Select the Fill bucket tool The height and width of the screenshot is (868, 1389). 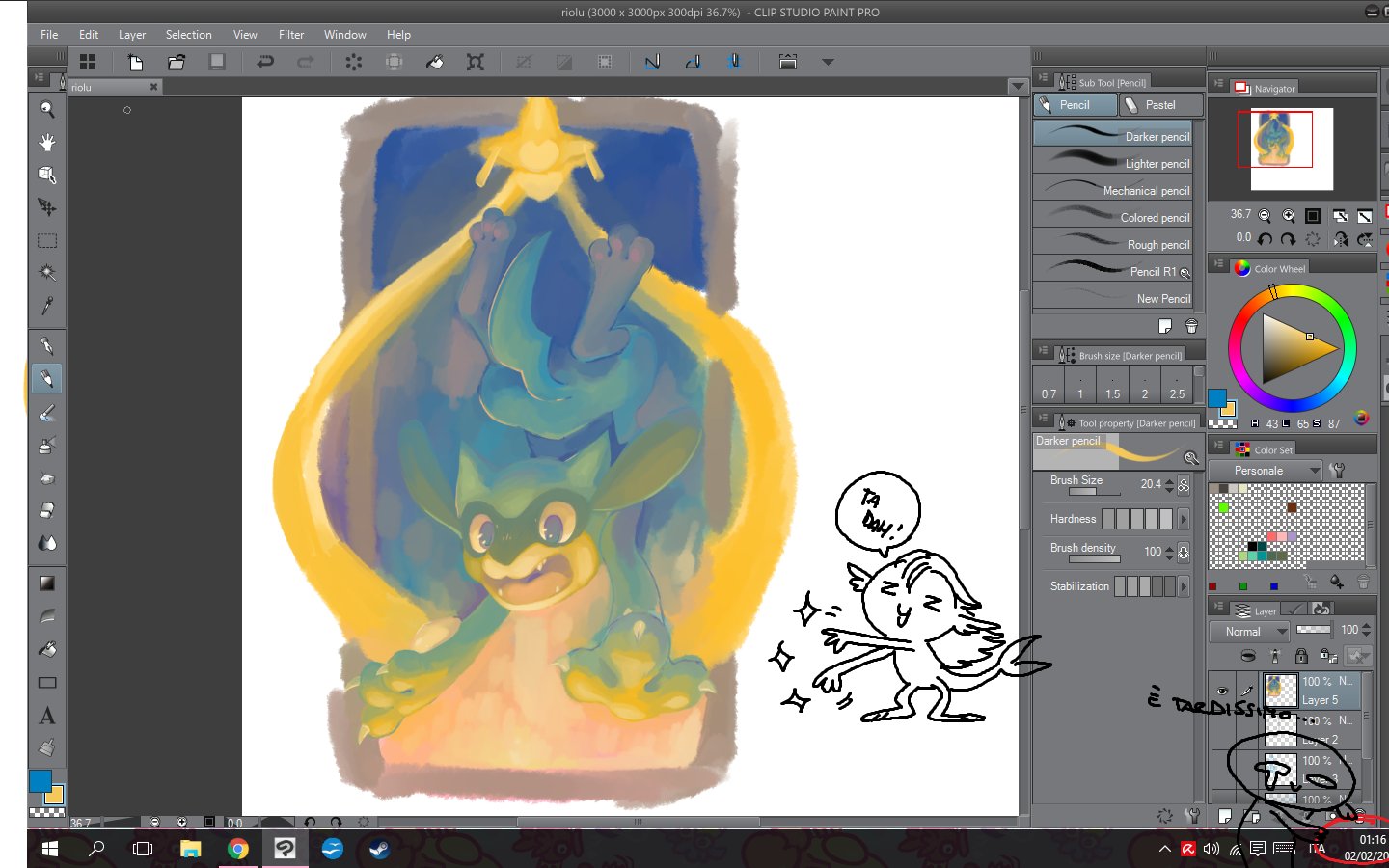click(x=46, y=649)
